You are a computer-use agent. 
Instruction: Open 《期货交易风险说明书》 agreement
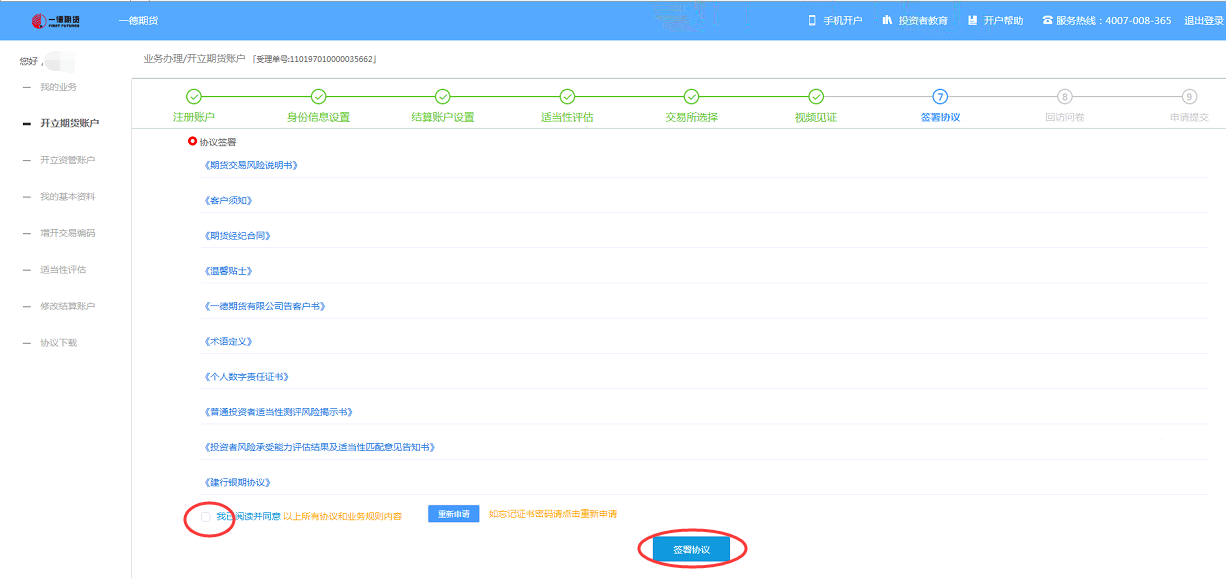click(251, 165)
